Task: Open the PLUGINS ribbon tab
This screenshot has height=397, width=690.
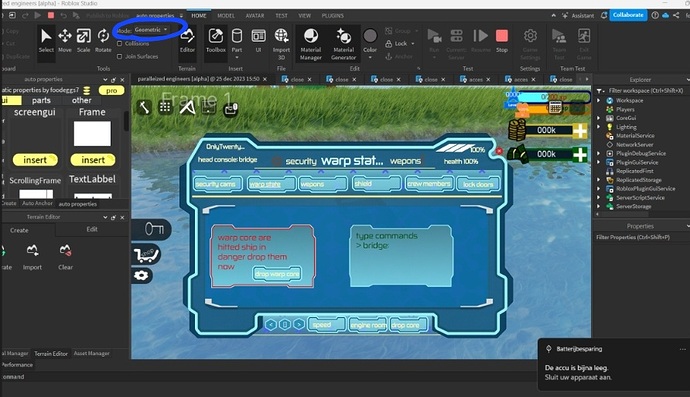Action: [x=333, y=15]
